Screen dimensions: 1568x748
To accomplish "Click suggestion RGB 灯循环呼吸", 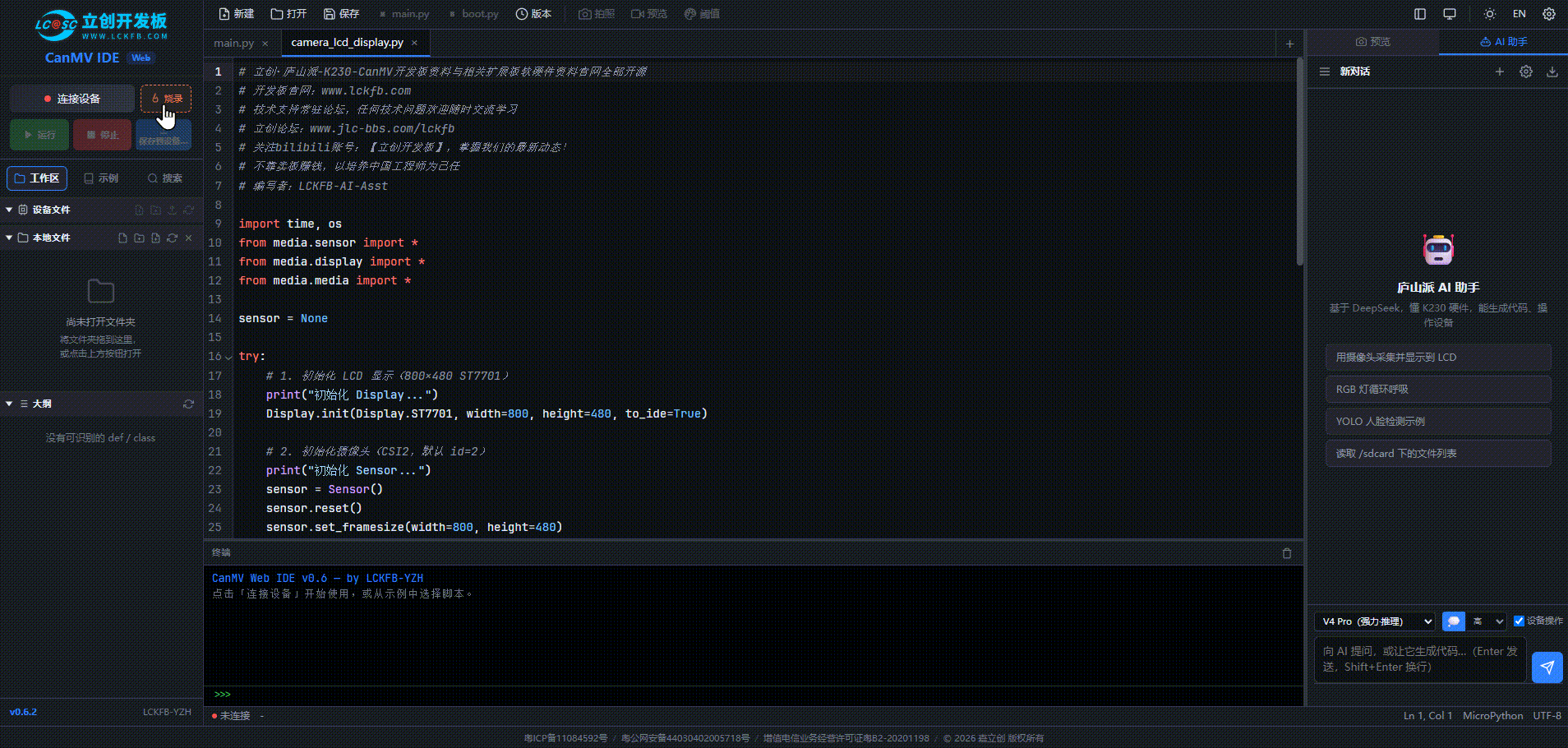I will (1438, 390).
